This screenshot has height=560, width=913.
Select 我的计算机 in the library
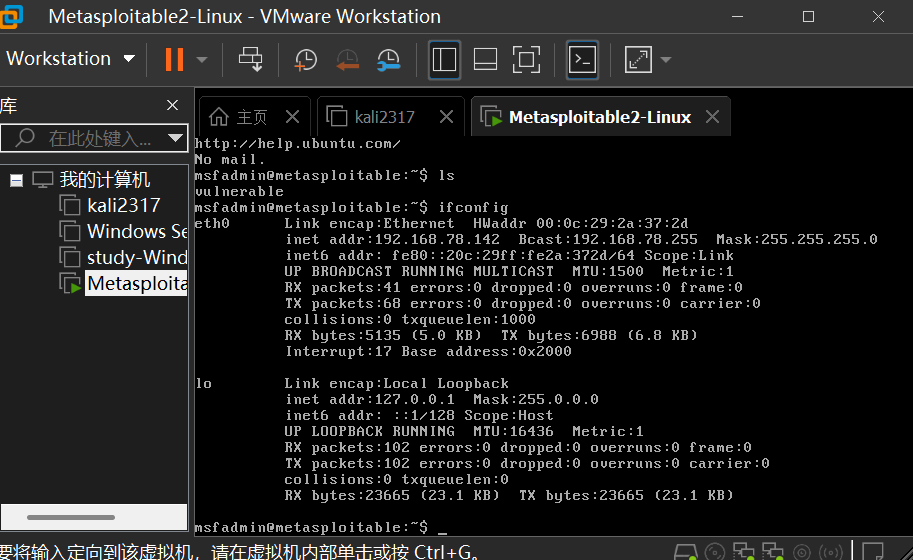click(104, 180)
